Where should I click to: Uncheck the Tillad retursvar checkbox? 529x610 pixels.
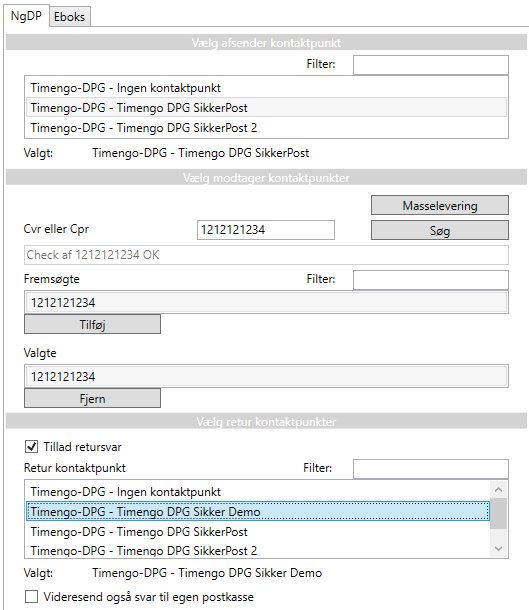tap(32, 447)
